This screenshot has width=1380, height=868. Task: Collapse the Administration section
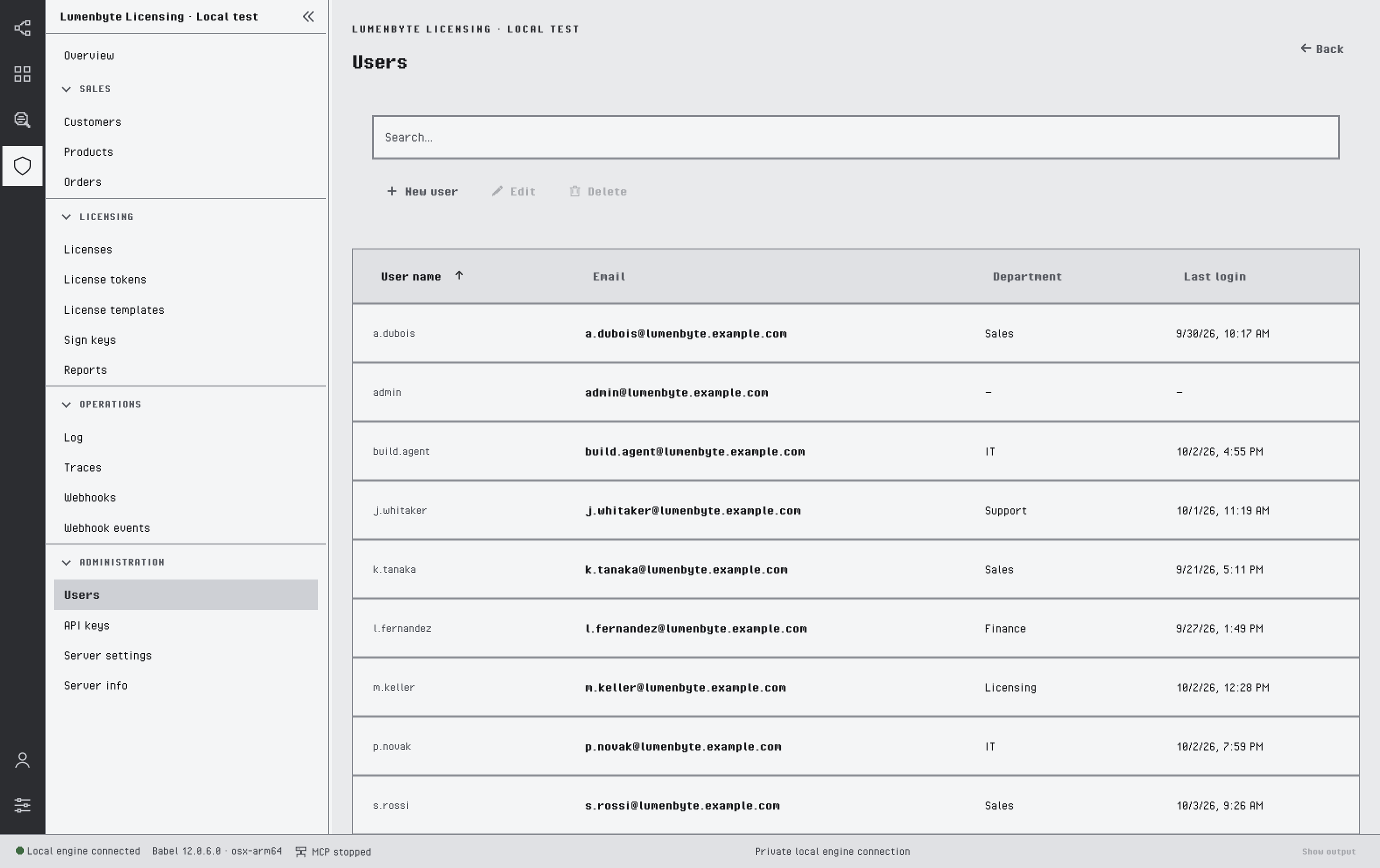(x=66, y=562)
